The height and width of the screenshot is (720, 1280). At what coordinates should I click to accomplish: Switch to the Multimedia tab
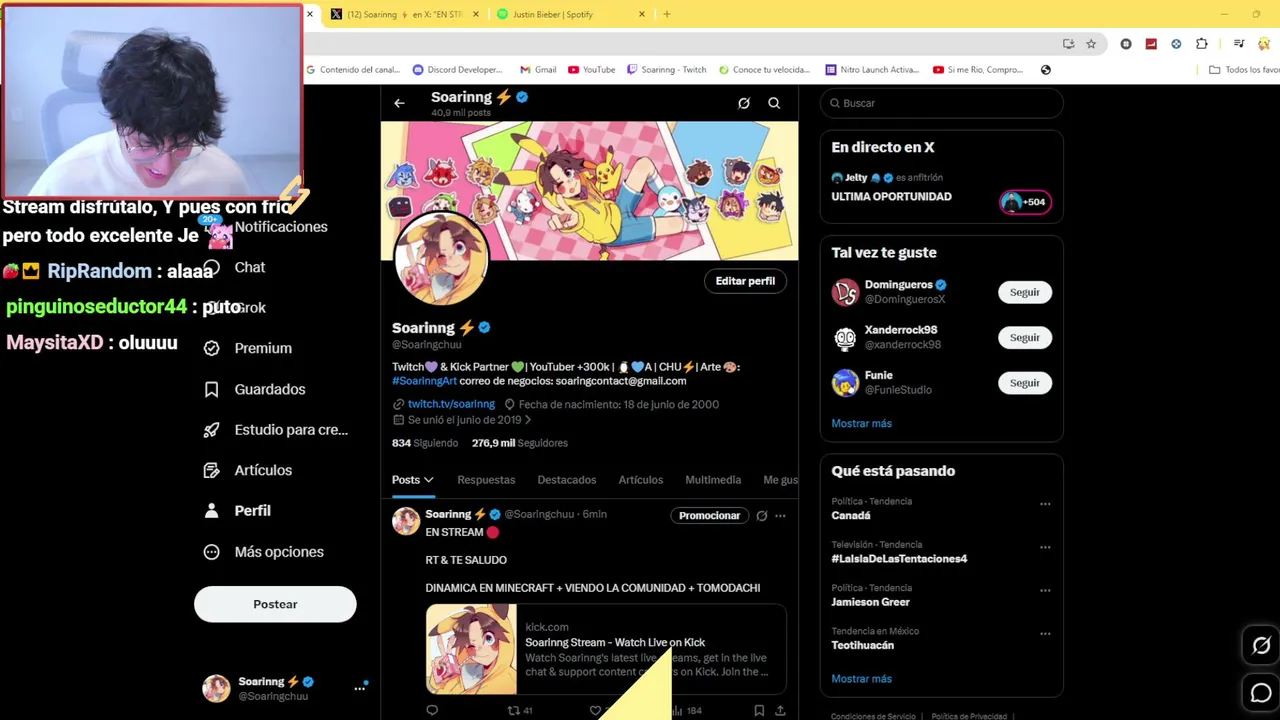[713, 480]
